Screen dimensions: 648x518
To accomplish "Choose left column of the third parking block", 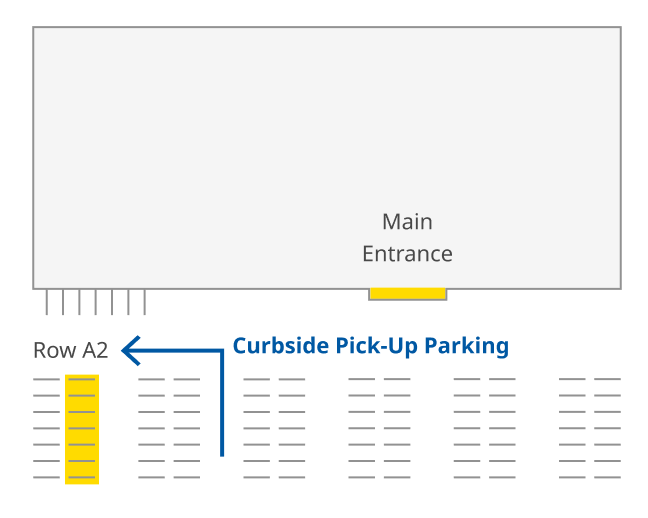I will [x=257, y=429].
